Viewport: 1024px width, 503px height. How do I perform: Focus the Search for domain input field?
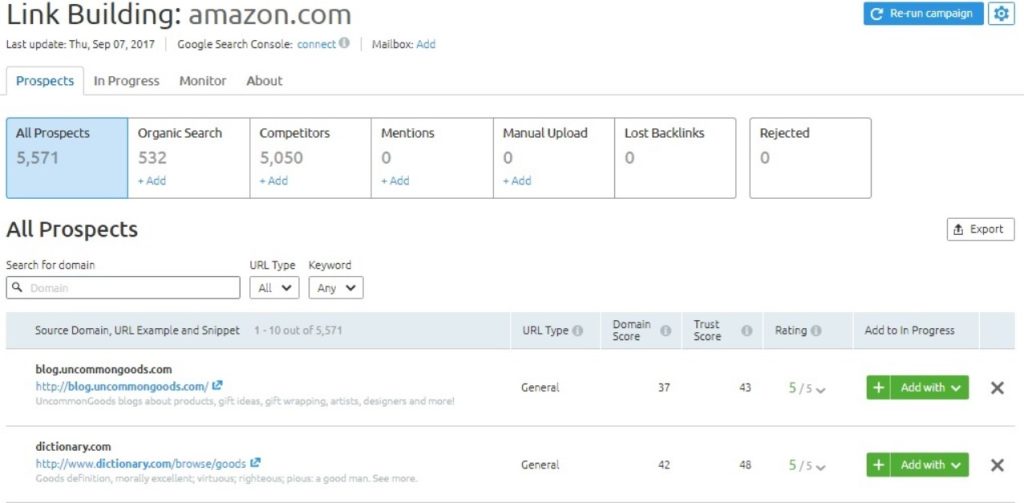(123, 287)
